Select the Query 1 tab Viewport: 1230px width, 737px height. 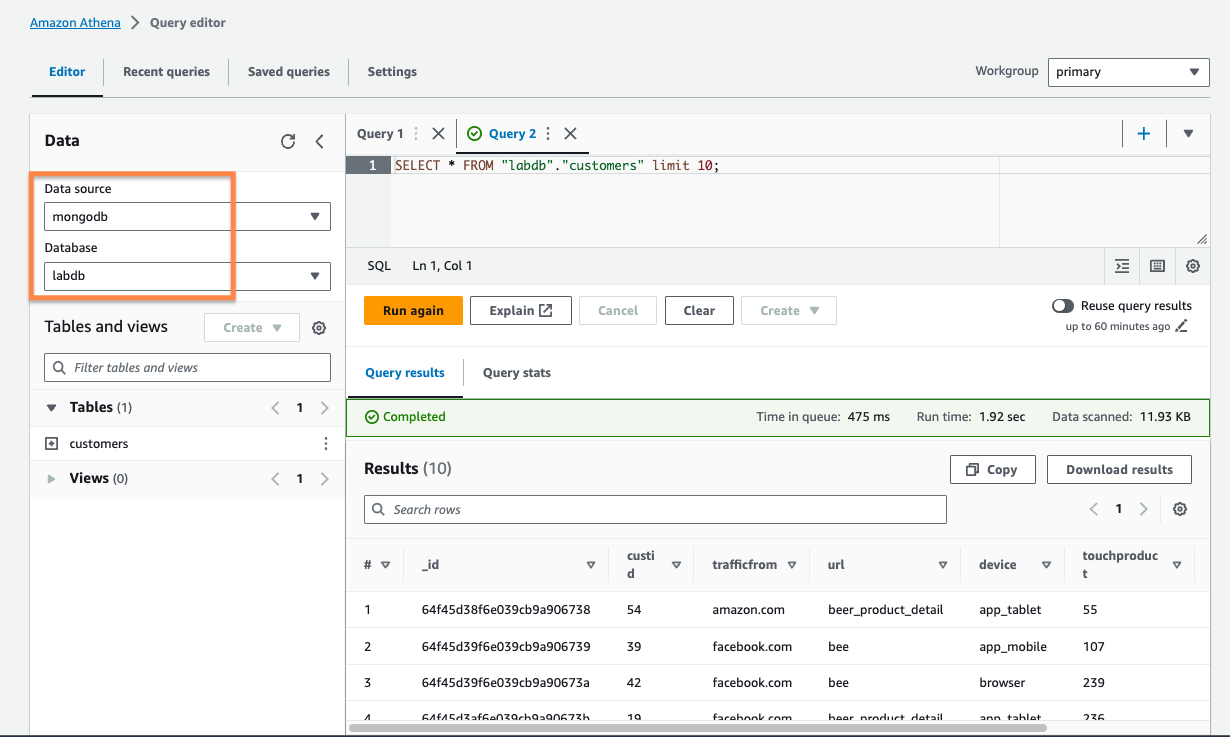point(381,133)
